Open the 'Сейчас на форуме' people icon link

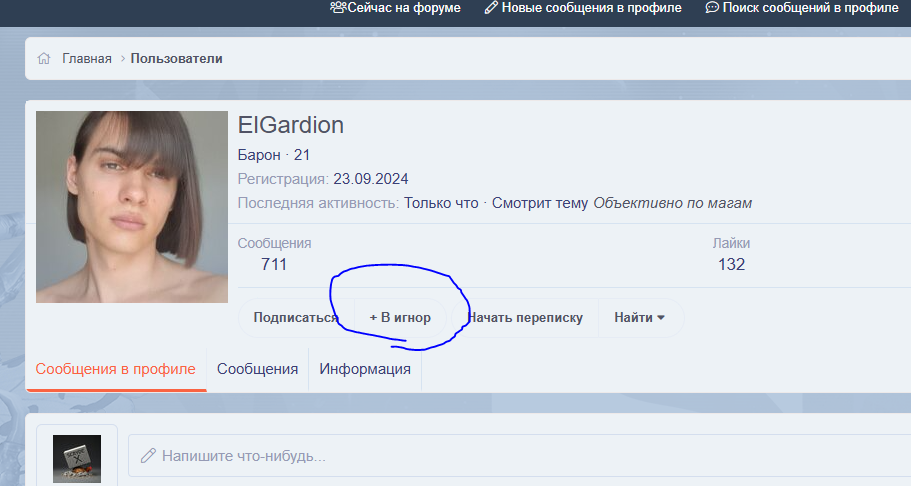coord(339,8)
